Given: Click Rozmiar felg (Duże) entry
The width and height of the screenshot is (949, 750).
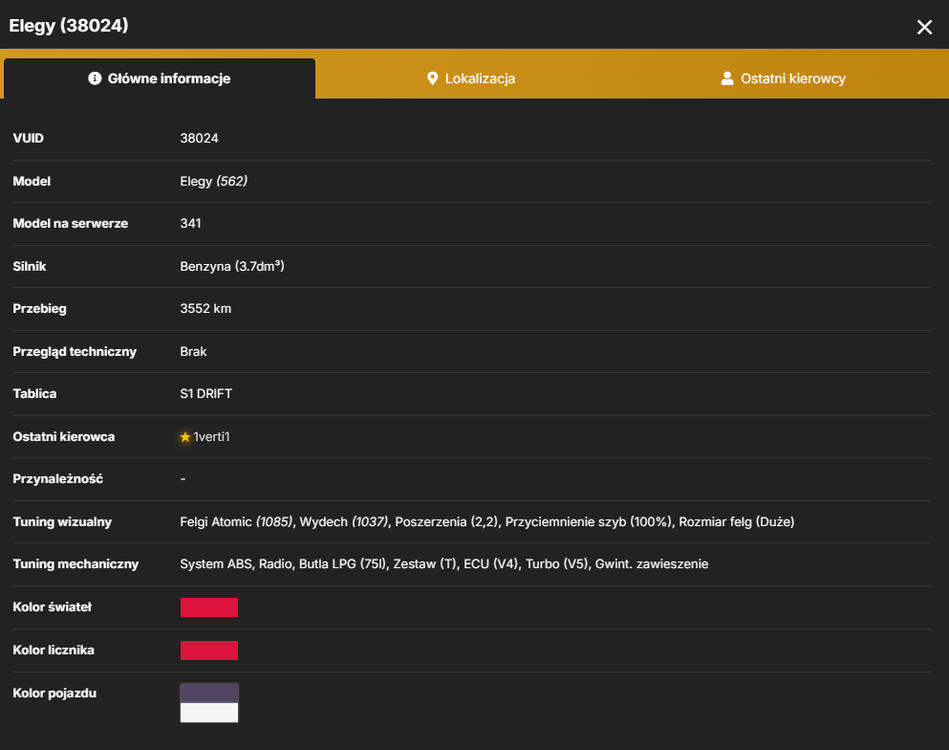Looking at the screenshot, I should (736, 522).
